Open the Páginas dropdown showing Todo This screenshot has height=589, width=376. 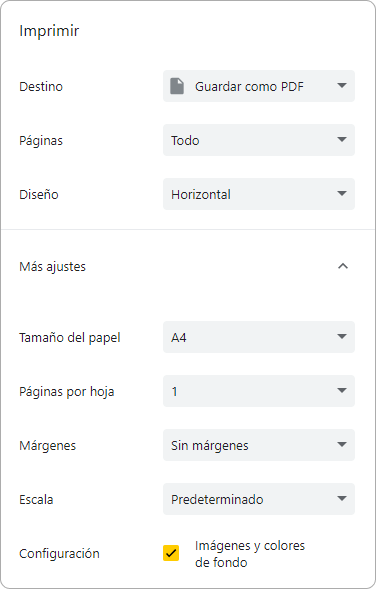(x=259, y=140)
